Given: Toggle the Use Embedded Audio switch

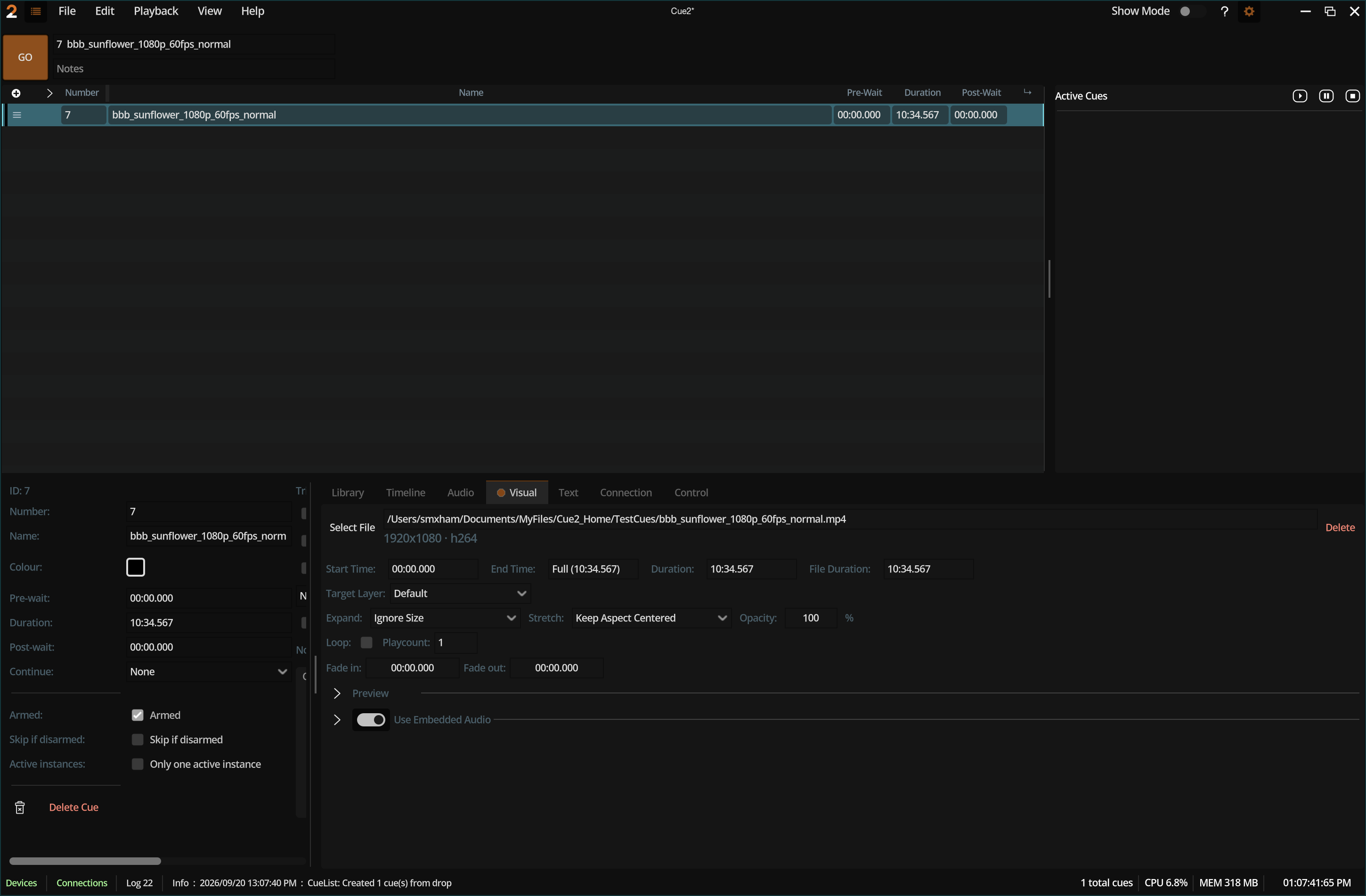Looking at the screenshot, I should pos(371,720).
